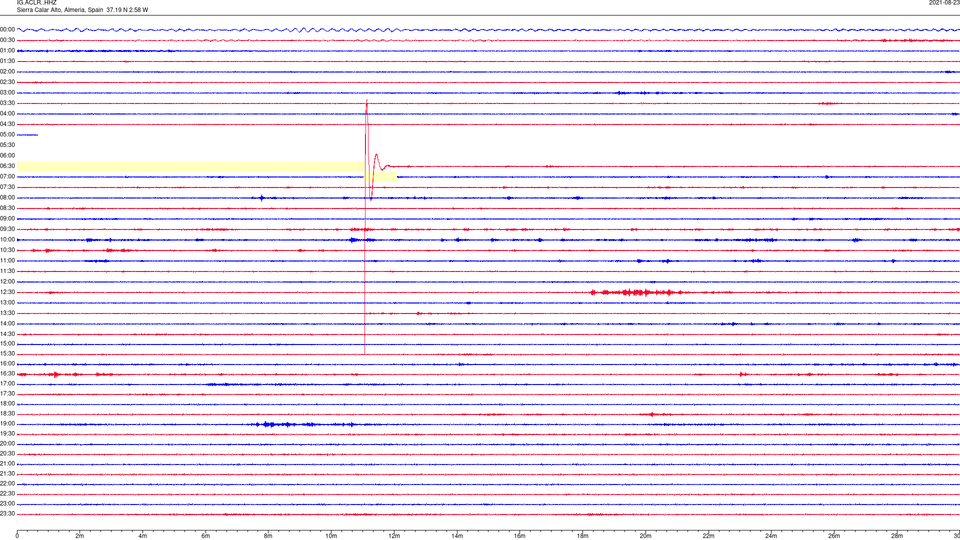The height and width of the screenshot is (540, 960).
Task: Click the 17:00 time label
Action: [x=7, y=384]
